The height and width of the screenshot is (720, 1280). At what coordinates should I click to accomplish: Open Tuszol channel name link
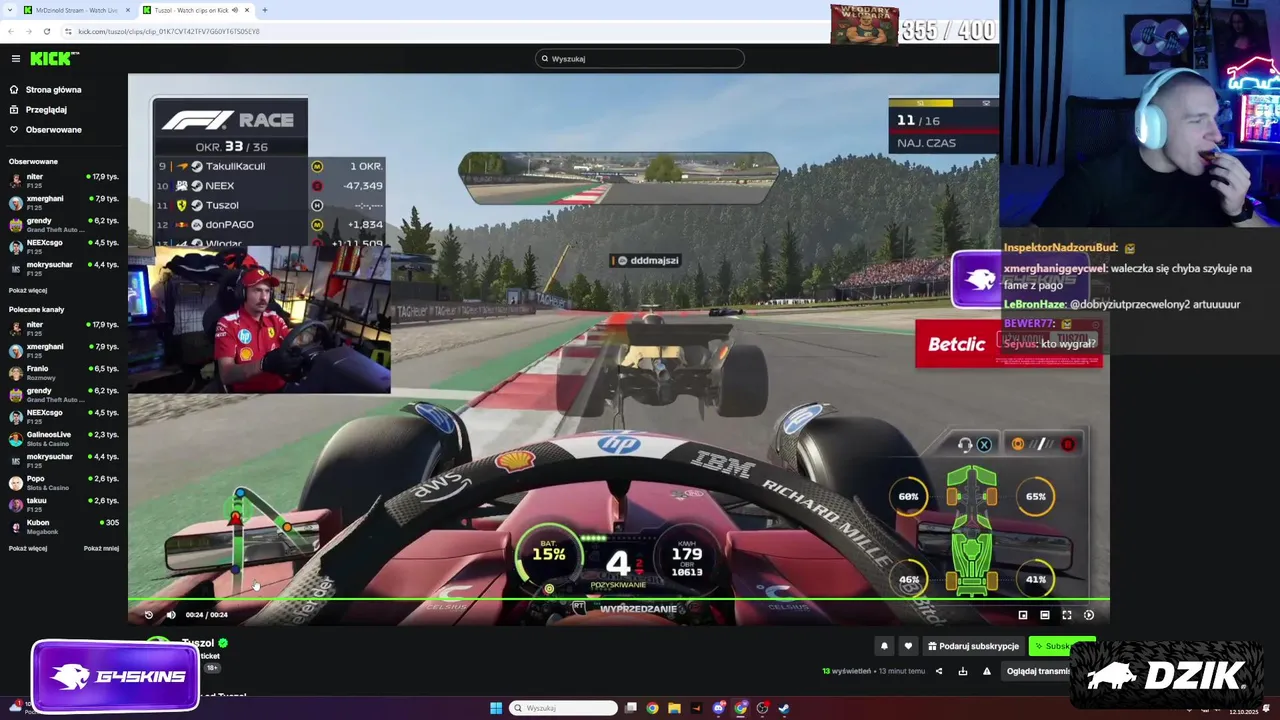(198, 643)
